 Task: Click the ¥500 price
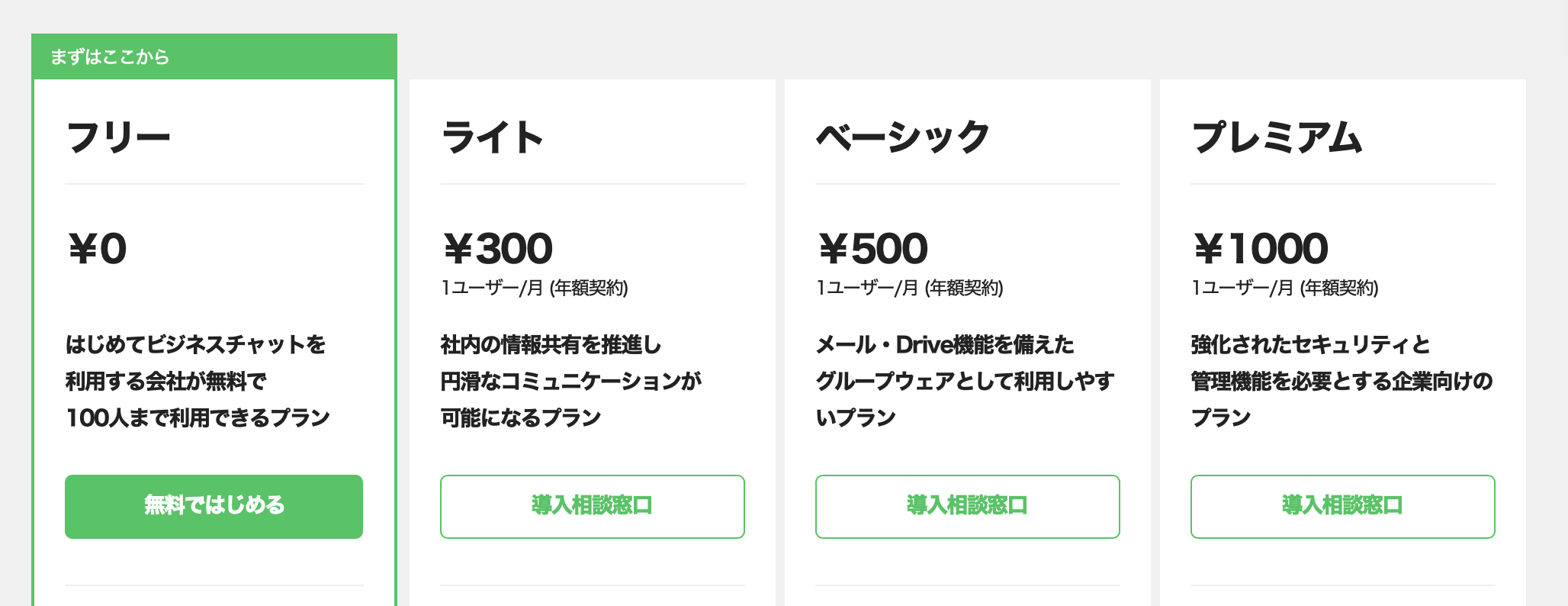(x=872, y=249)
